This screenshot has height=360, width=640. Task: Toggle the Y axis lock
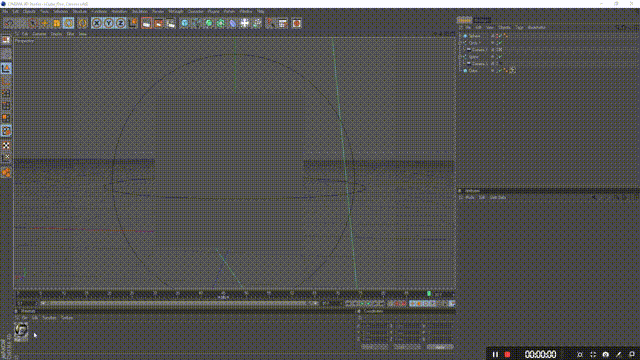pyautogui.click(x=109, y=23)
